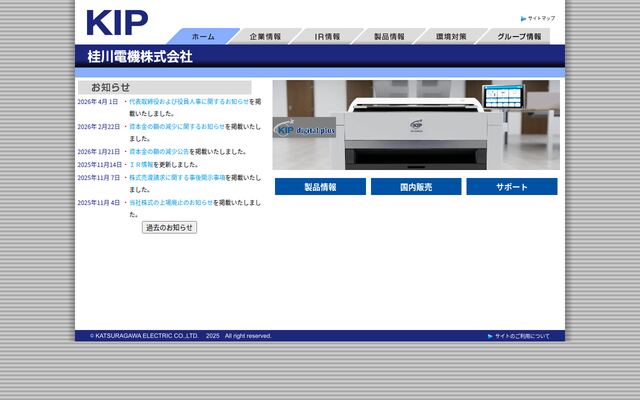Go to the 環境対策 tab

[451, 36]
